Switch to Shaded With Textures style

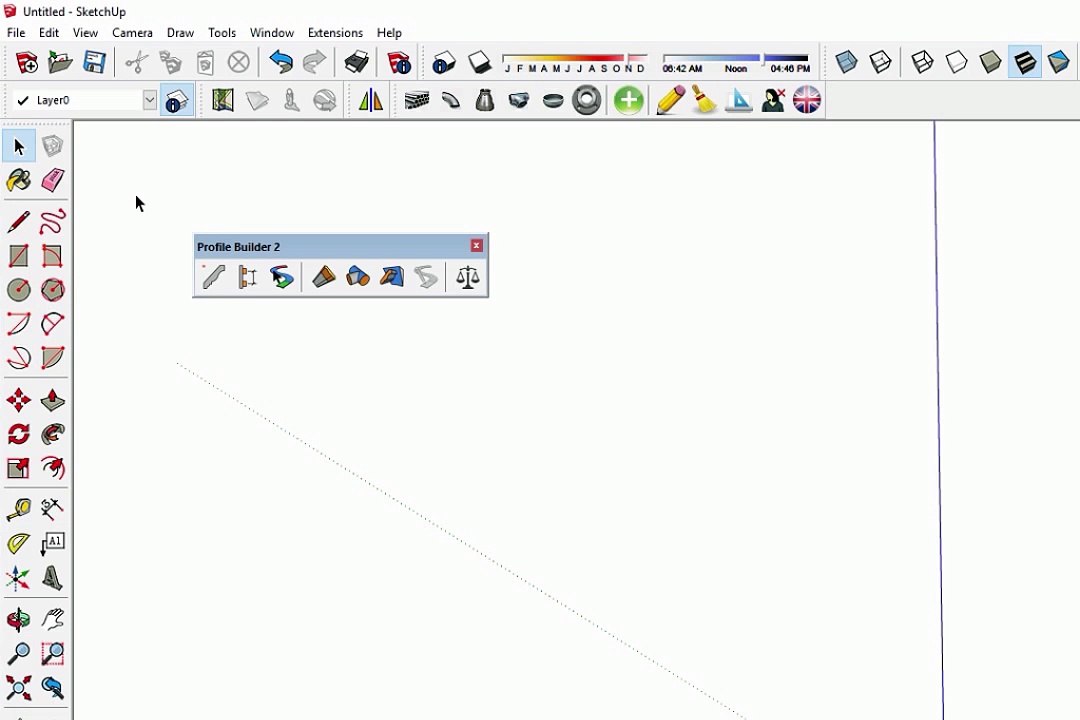pyautogui.click(x=1025, y=62)
